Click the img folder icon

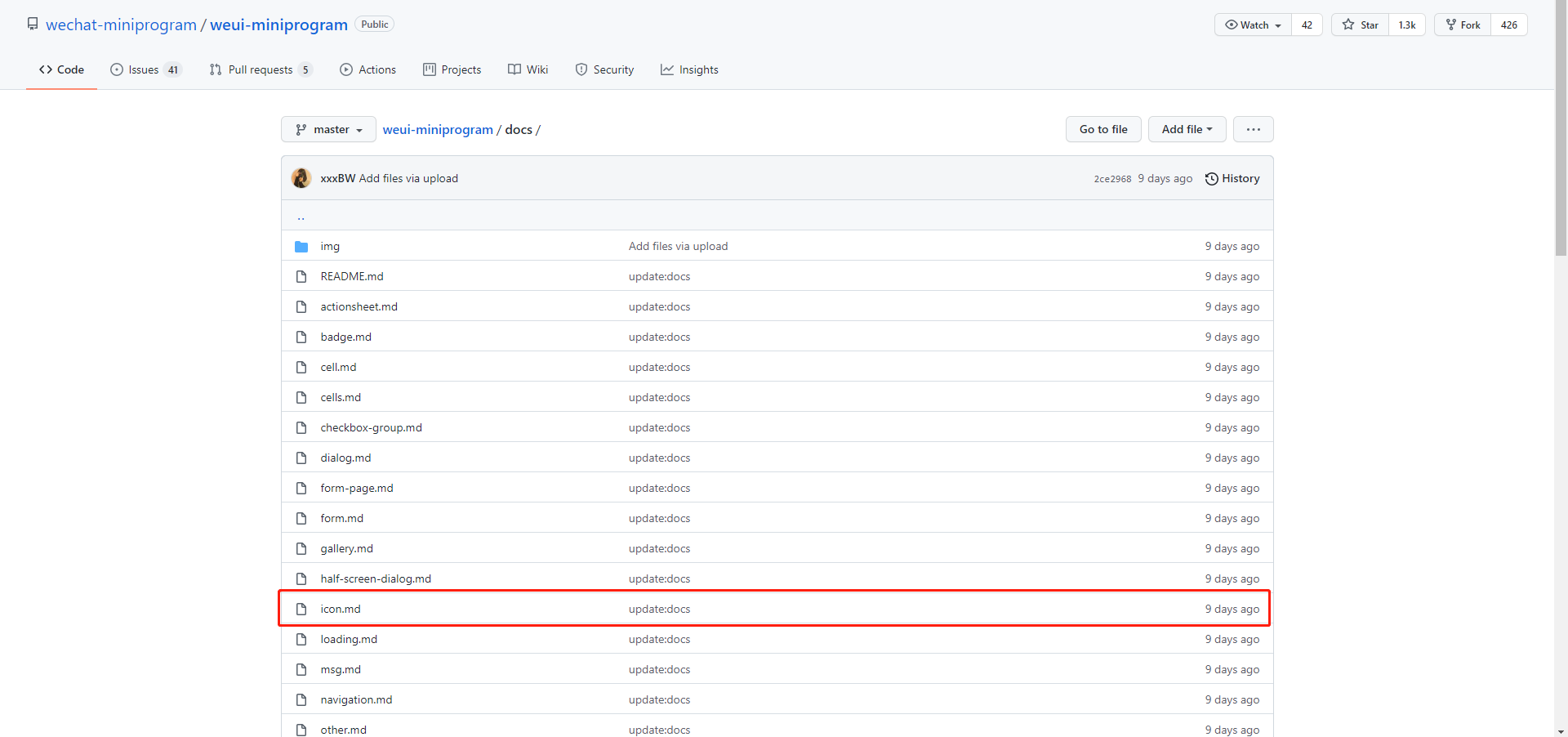point(301,246)
